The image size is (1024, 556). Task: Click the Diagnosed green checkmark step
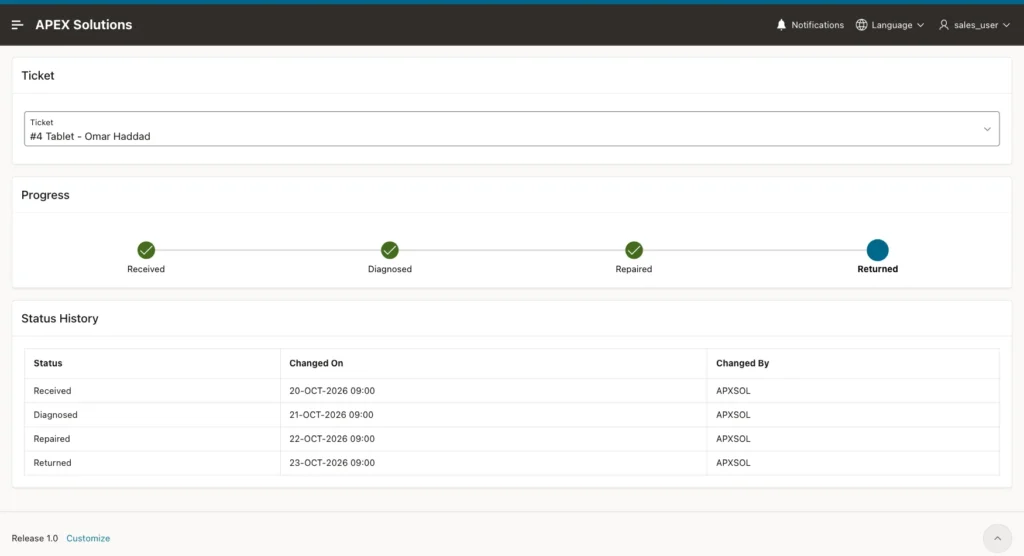(390, 250)
